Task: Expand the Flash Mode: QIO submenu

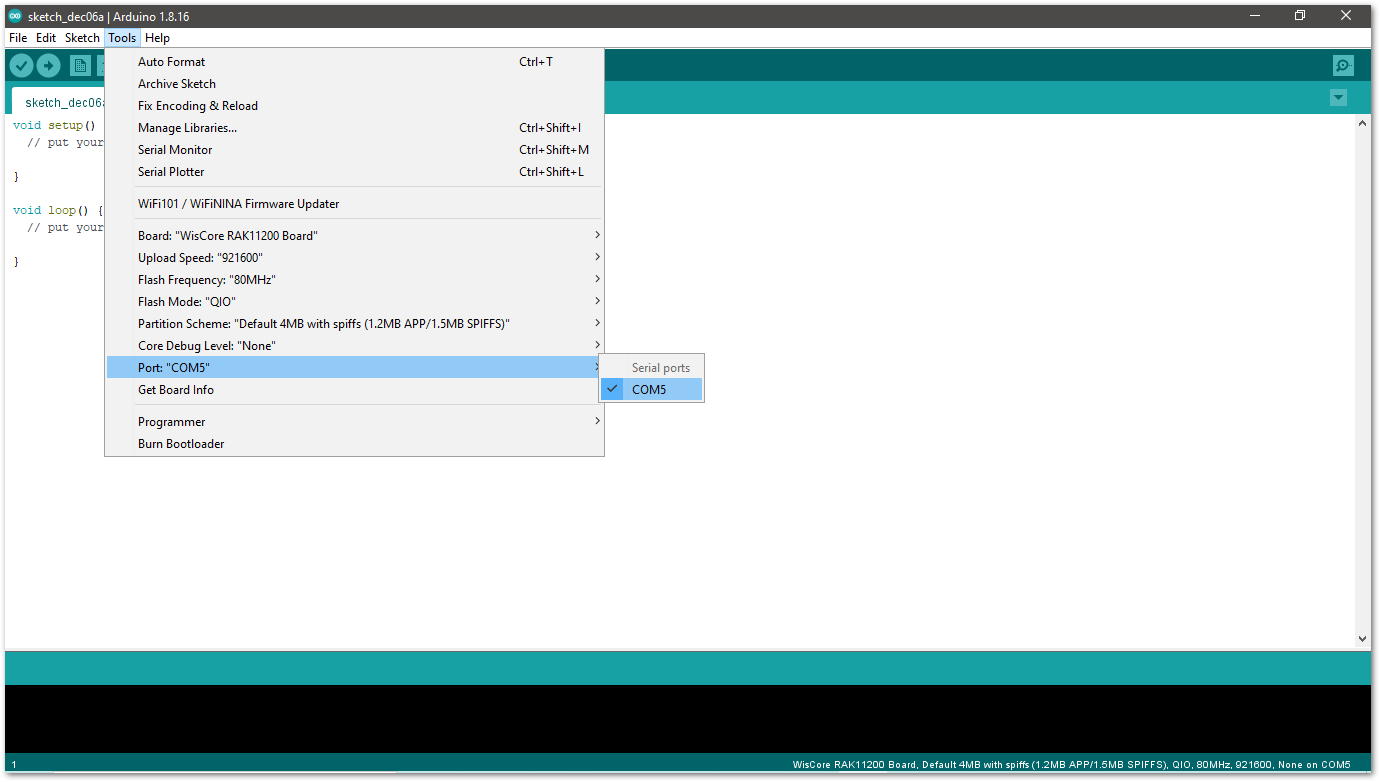Action: point(354,302)
